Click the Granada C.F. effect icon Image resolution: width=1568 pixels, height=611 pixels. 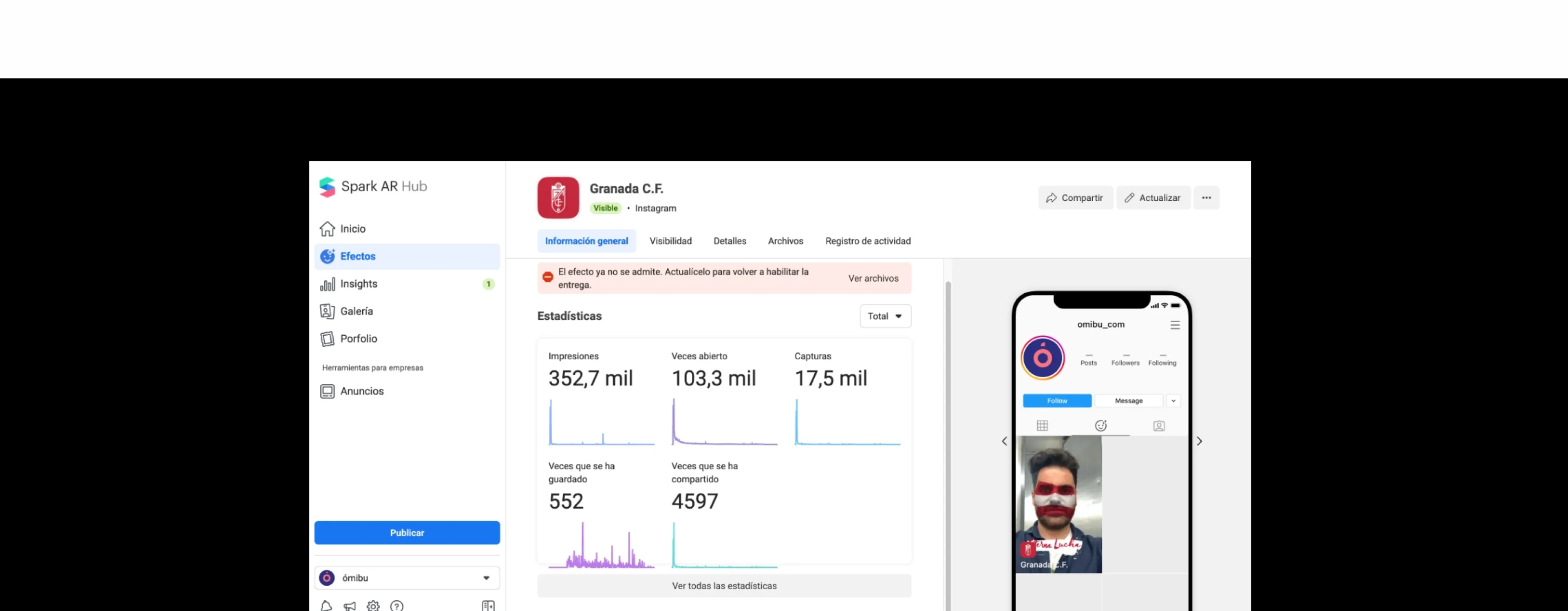point(558,198)
